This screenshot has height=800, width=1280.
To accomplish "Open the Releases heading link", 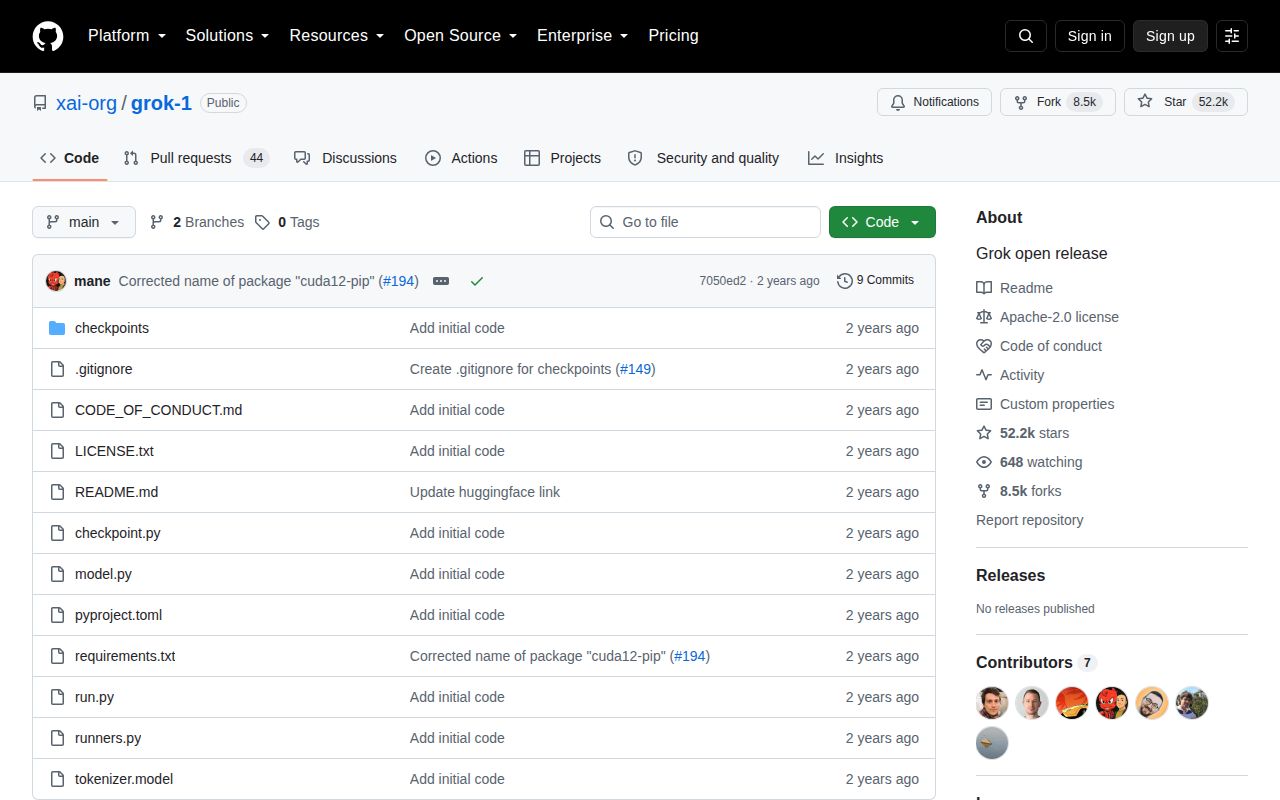I will tap(1010, 575).
